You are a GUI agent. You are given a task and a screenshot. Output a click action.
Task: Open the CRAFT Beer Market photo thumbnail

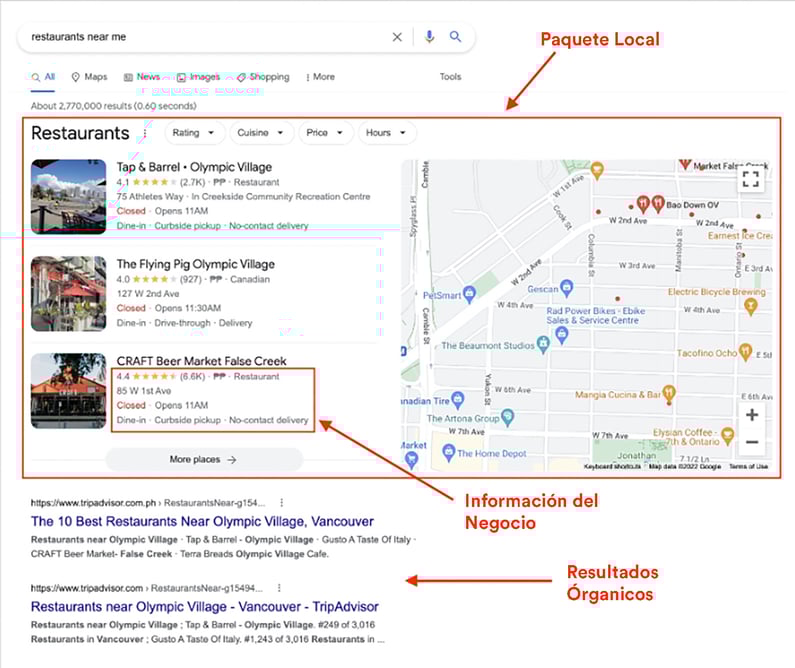click(68, 391)
